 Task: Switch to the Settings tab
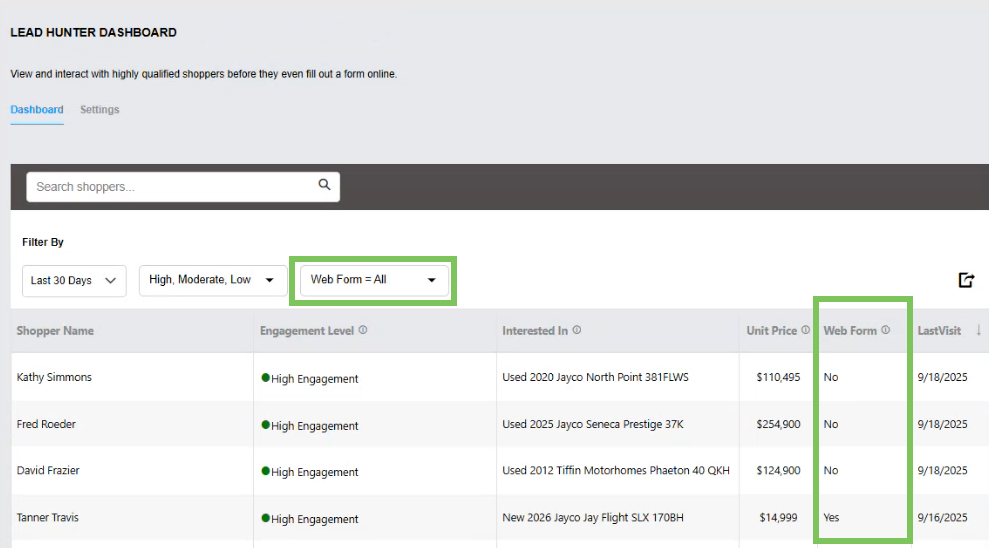coord(100,110)
